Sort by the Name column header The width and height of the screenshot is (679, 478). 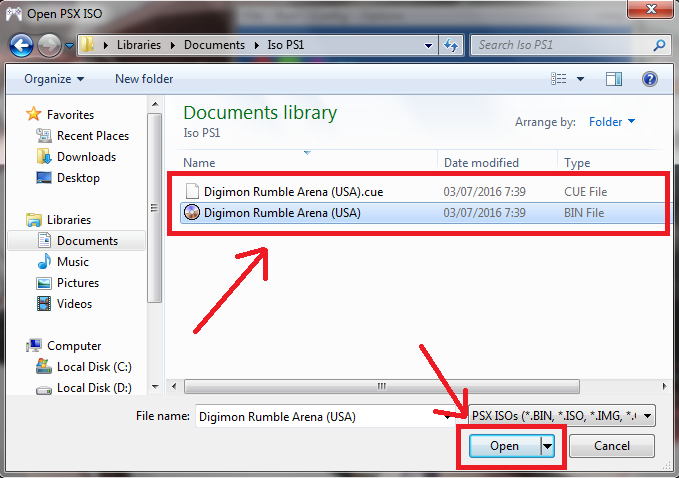(x=199, y=163)
